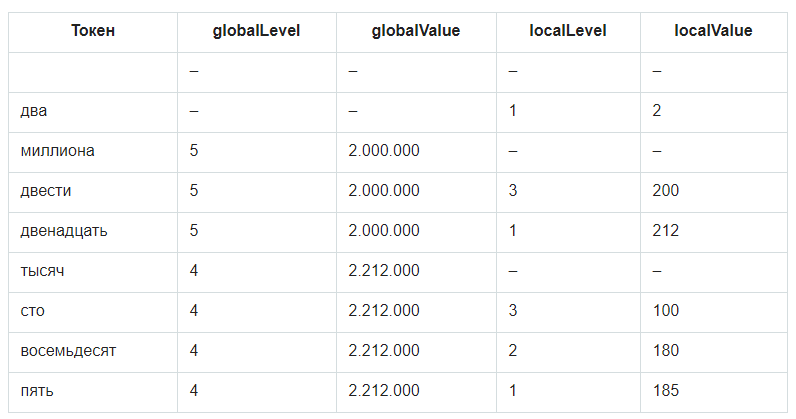This screenshot has width=796, height=419.
Task: Click the Токен column header
Action: coord(93,31)
